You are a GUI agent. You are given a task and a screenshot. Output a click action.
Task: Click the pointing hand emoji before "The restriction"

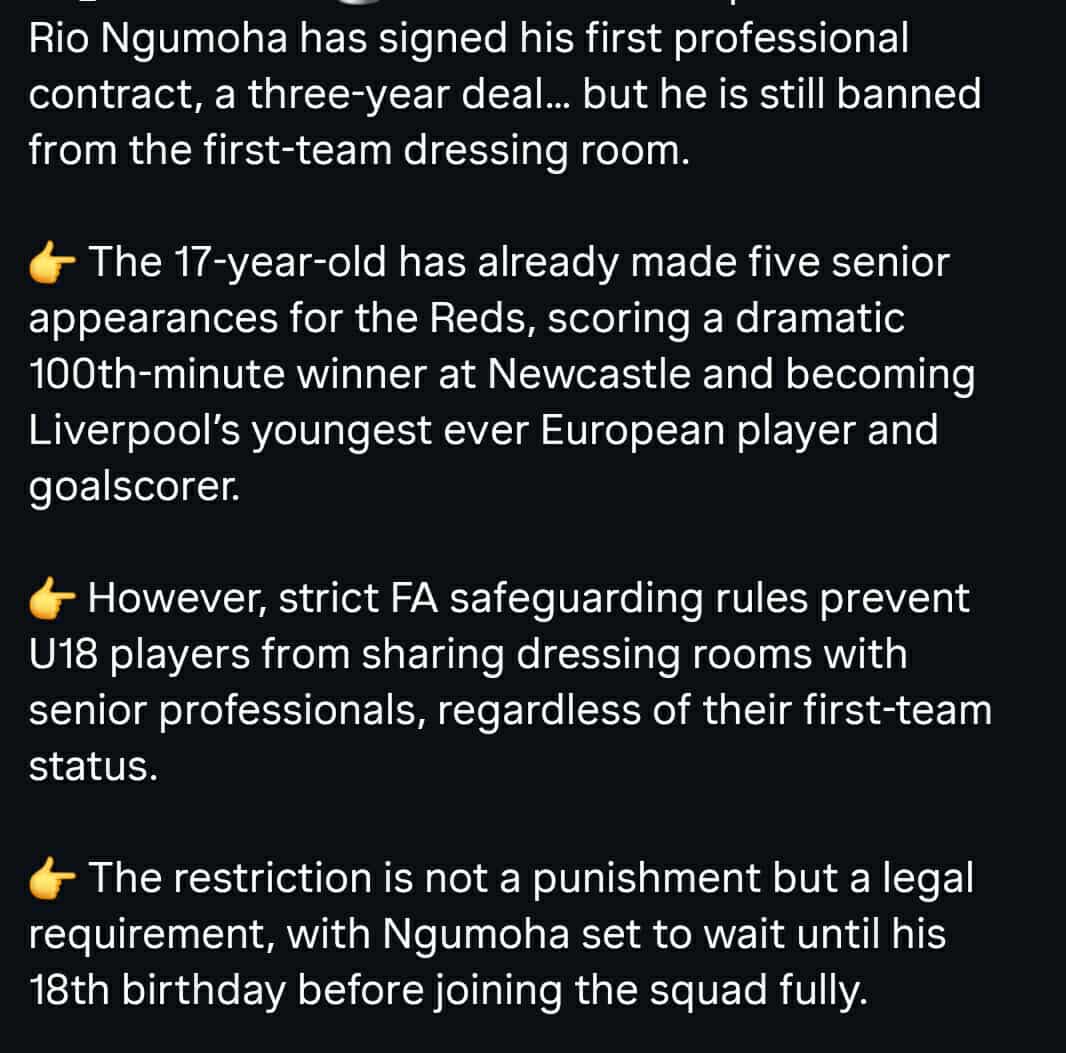[x=54, y=880]
